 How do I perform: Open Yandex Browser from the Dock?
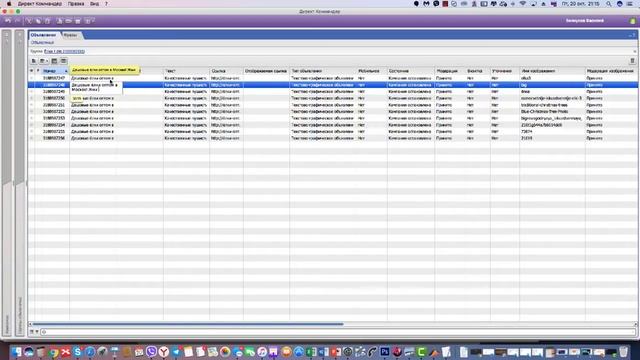coord(164,352)
